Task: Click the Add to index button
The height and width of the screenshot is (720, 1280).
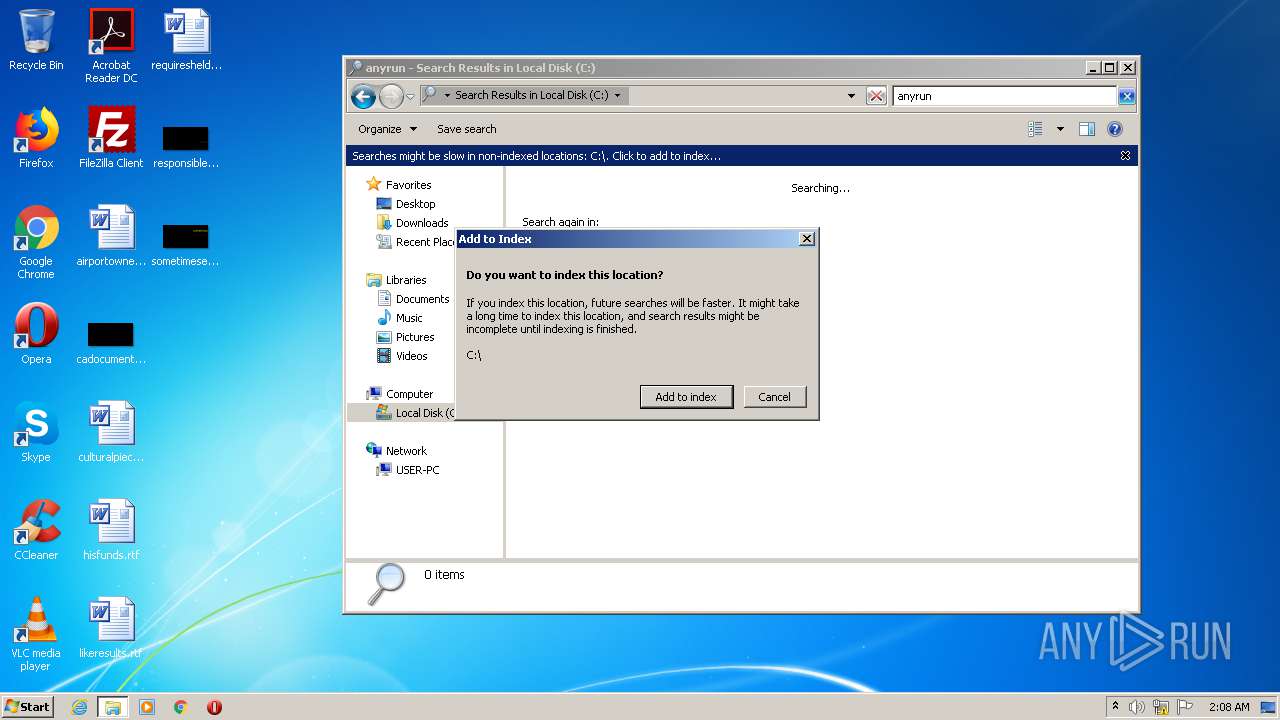Action: (x=686, y=397)
